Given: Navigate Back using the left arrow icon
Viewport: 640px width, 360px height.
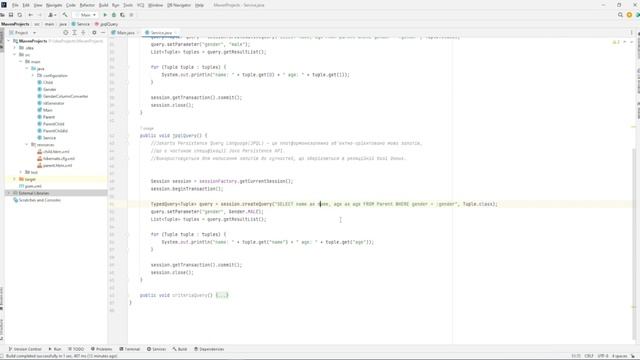Looking at the screenshot, I should (31, 15).
